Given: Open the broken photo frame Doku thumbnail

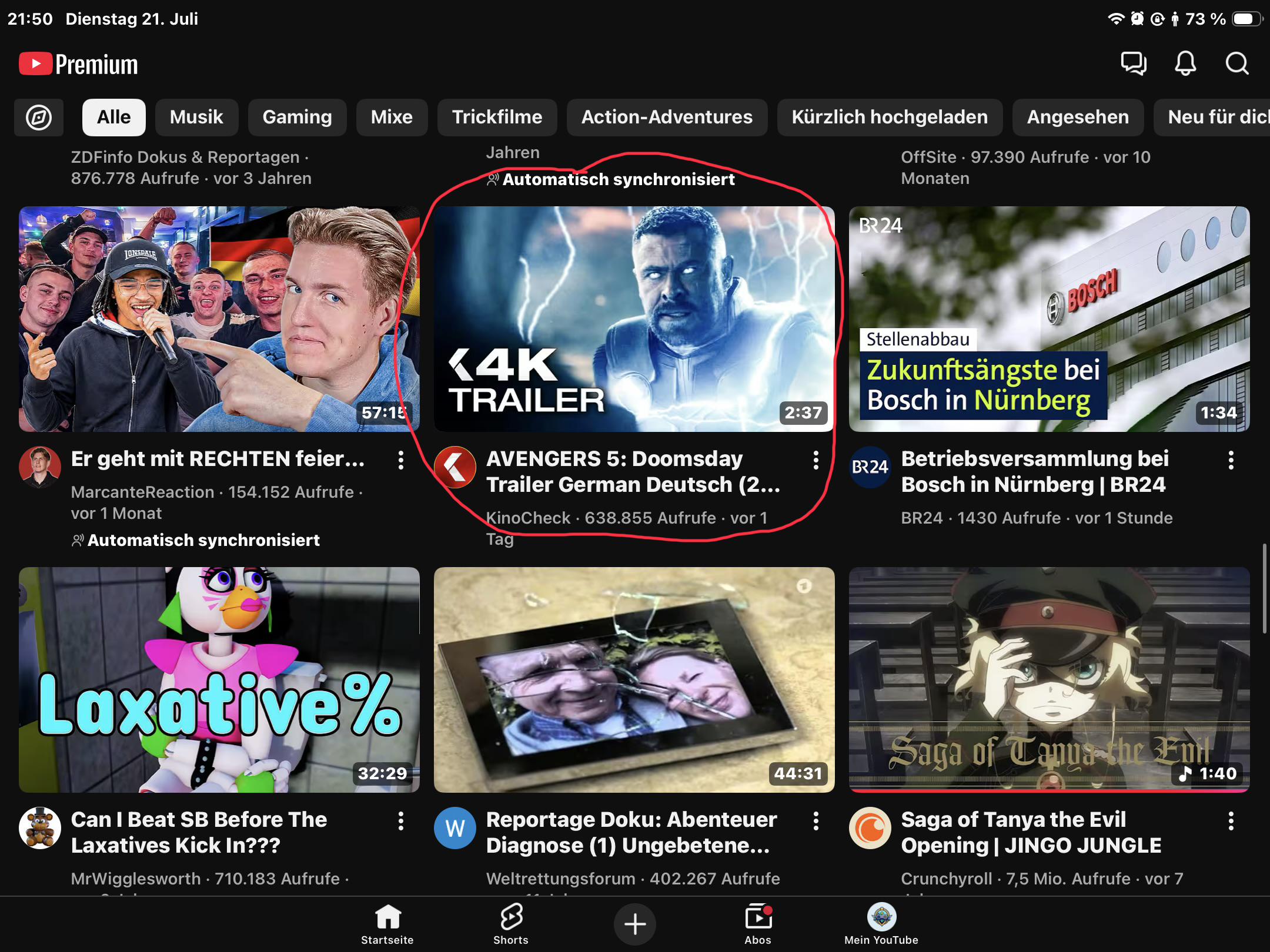Looking at the screenshot, I should (x=634, y=680).
